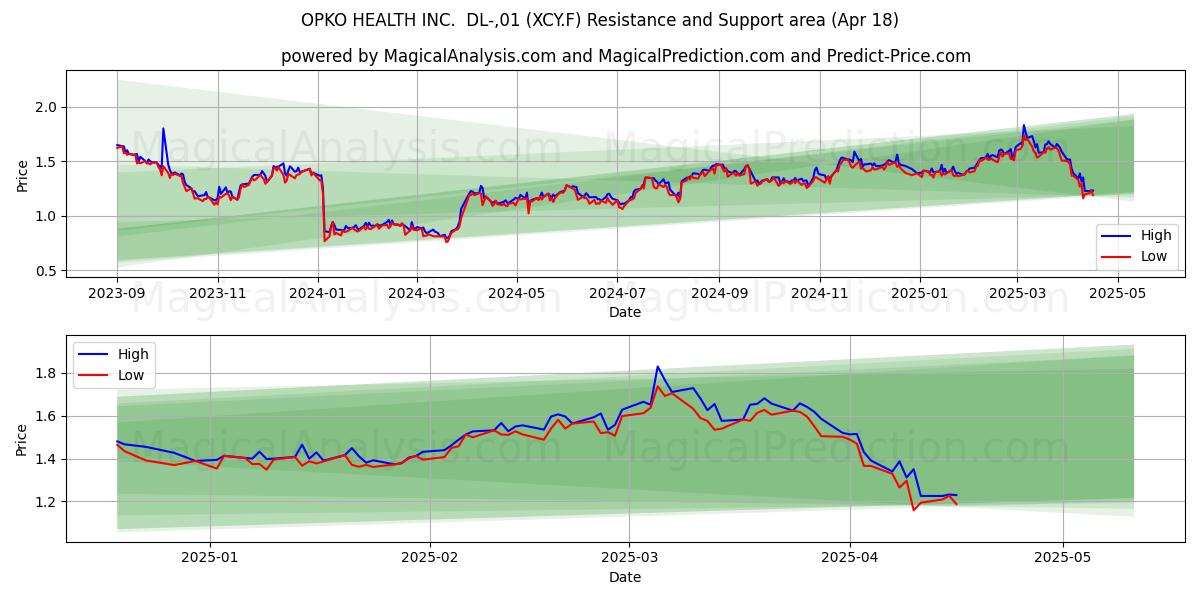Select the '2024-01' x-axis label on top chart

(x=318, y=294)
